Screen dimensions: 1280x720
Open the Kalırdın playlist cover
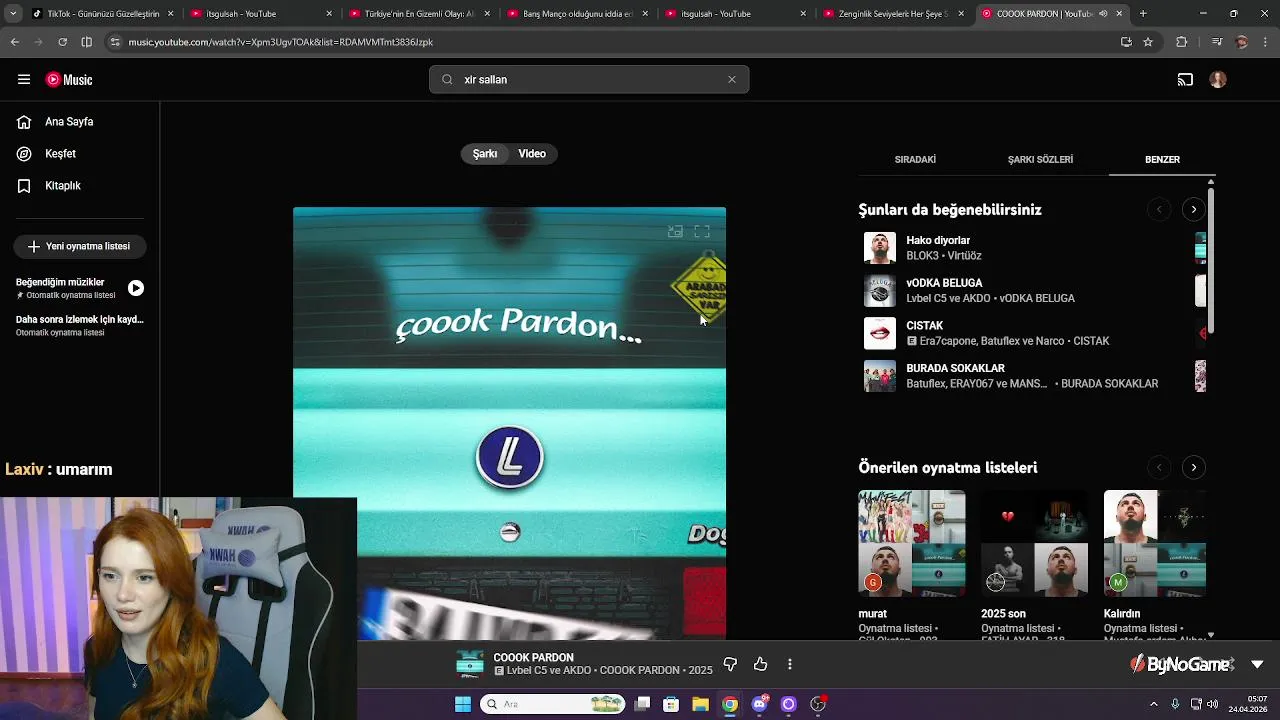point(1155,543)
